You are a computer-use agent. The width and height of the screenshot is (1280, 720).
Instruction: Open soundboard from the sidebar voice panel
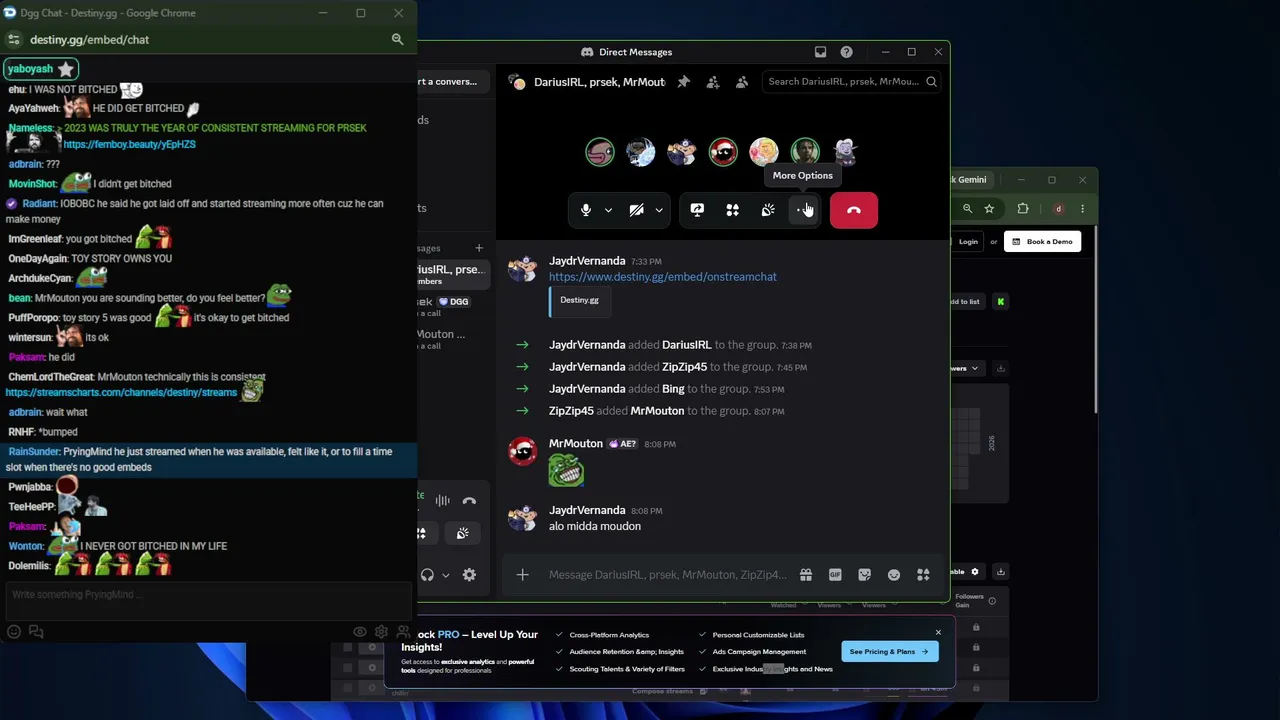462,534
